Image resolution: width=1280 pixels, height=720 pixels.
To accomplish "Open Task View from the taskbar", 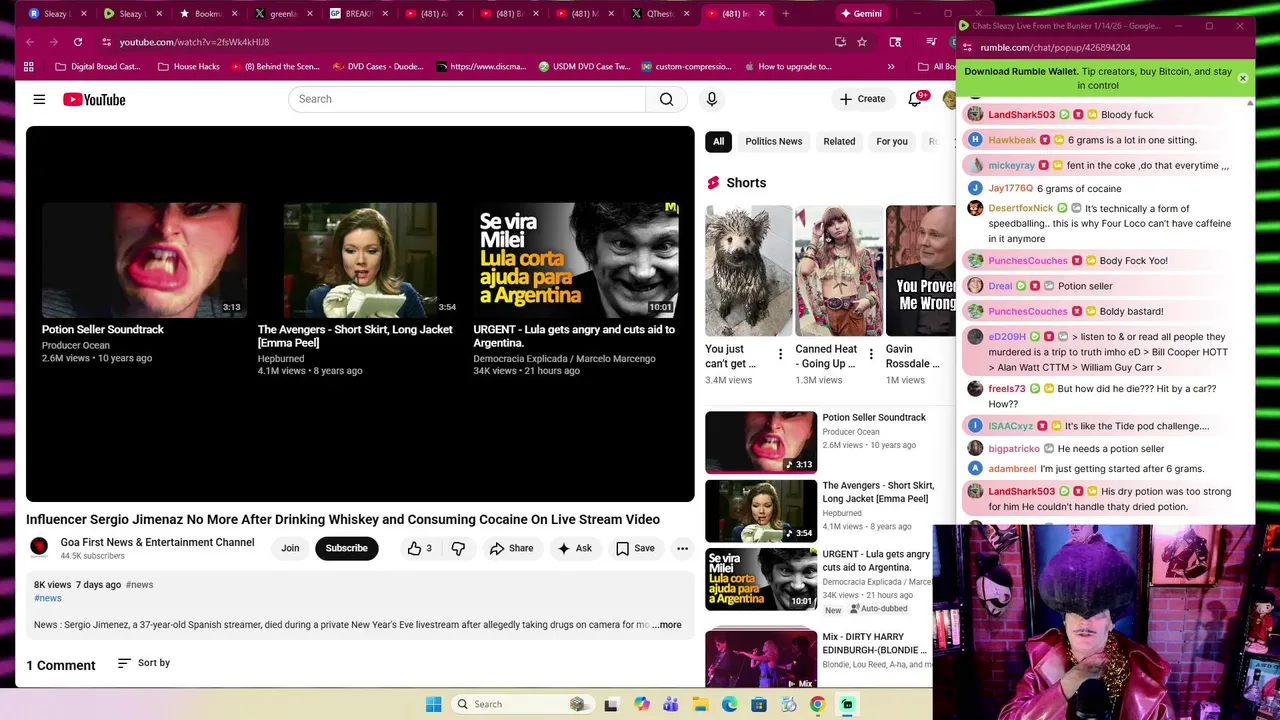I will [x=611, y=704].
